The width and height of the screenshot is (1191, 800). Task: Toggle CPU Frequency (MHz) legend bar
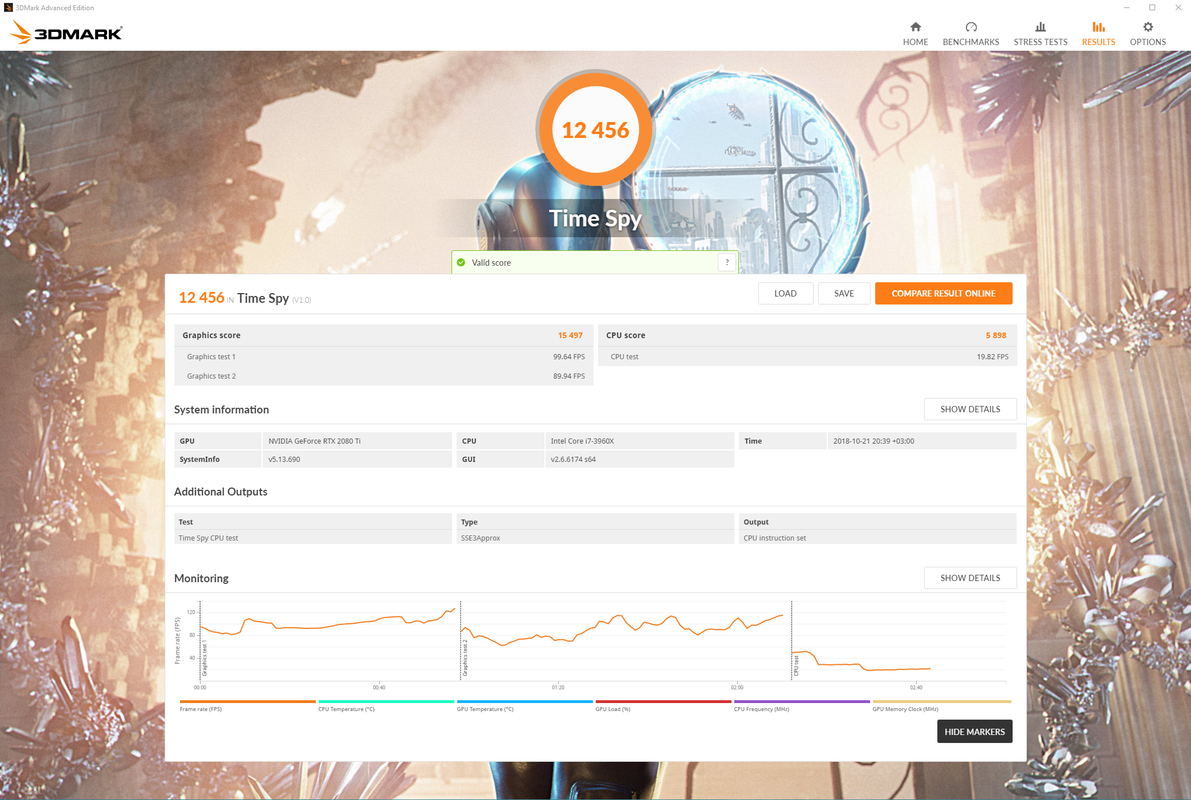[801, 701]
